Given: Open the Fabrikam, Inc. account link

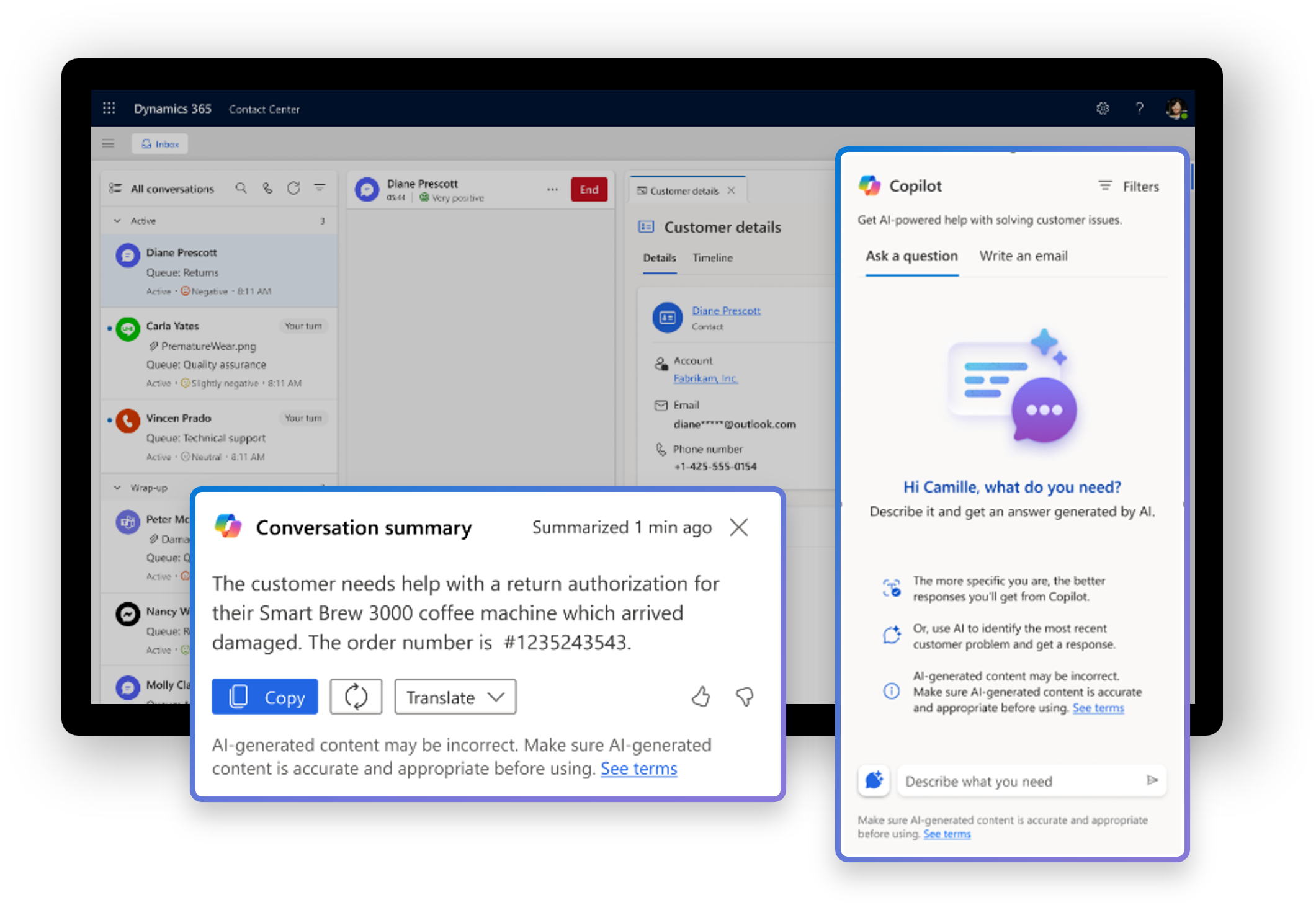Looking at the screenshot, I should coord(705,378).
